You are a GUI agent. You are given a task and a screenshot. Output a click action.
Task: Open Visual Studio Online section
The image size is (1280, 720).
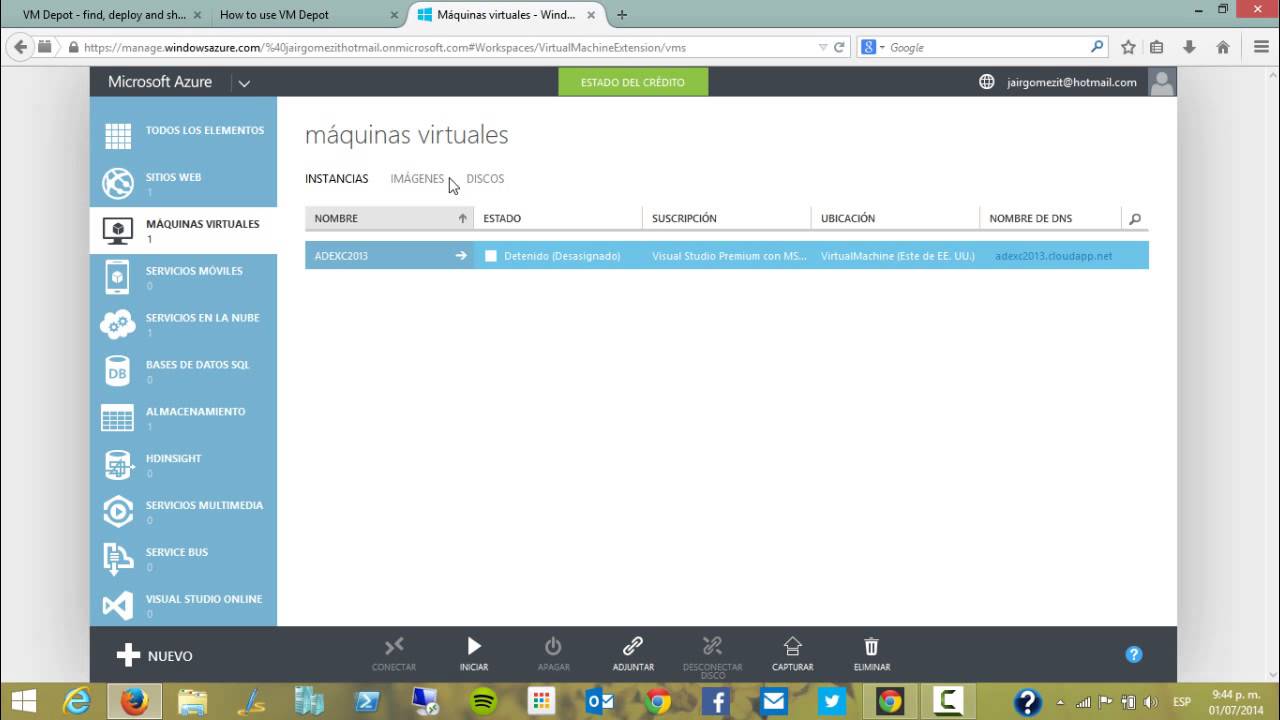[x=183, y=605]
